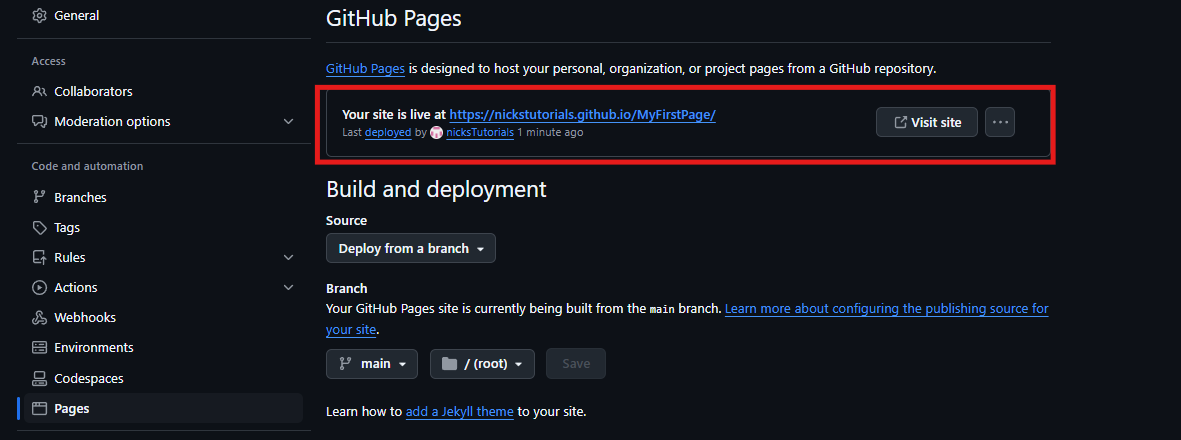Click the Rules icon in sidebar
This screenshot has width=1181, height=440.
[x=39, y=258]
